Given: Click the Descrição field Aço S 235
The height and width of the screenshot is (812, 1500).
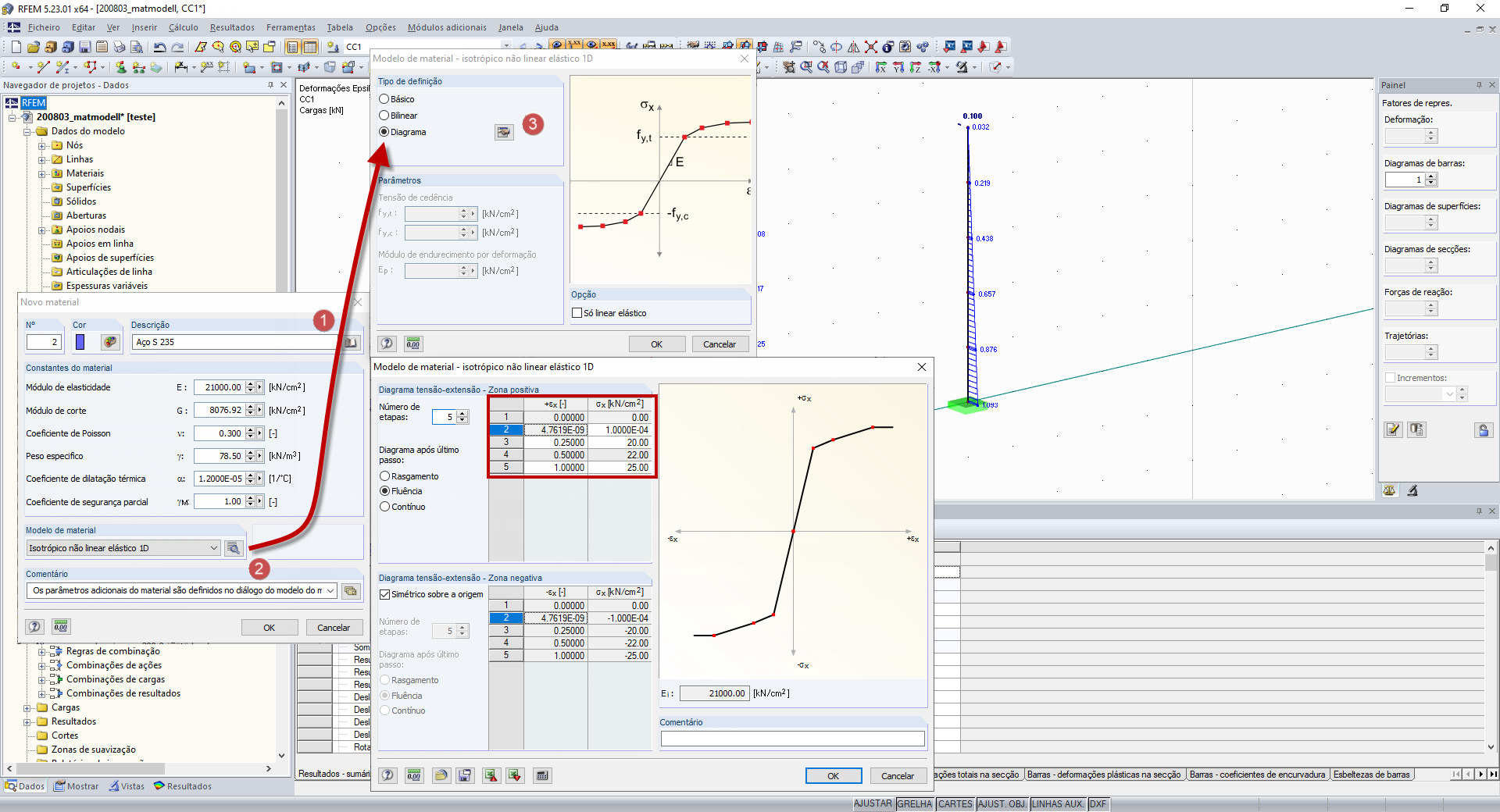Looking at the screenshot, I should click(x=234, y=342).
